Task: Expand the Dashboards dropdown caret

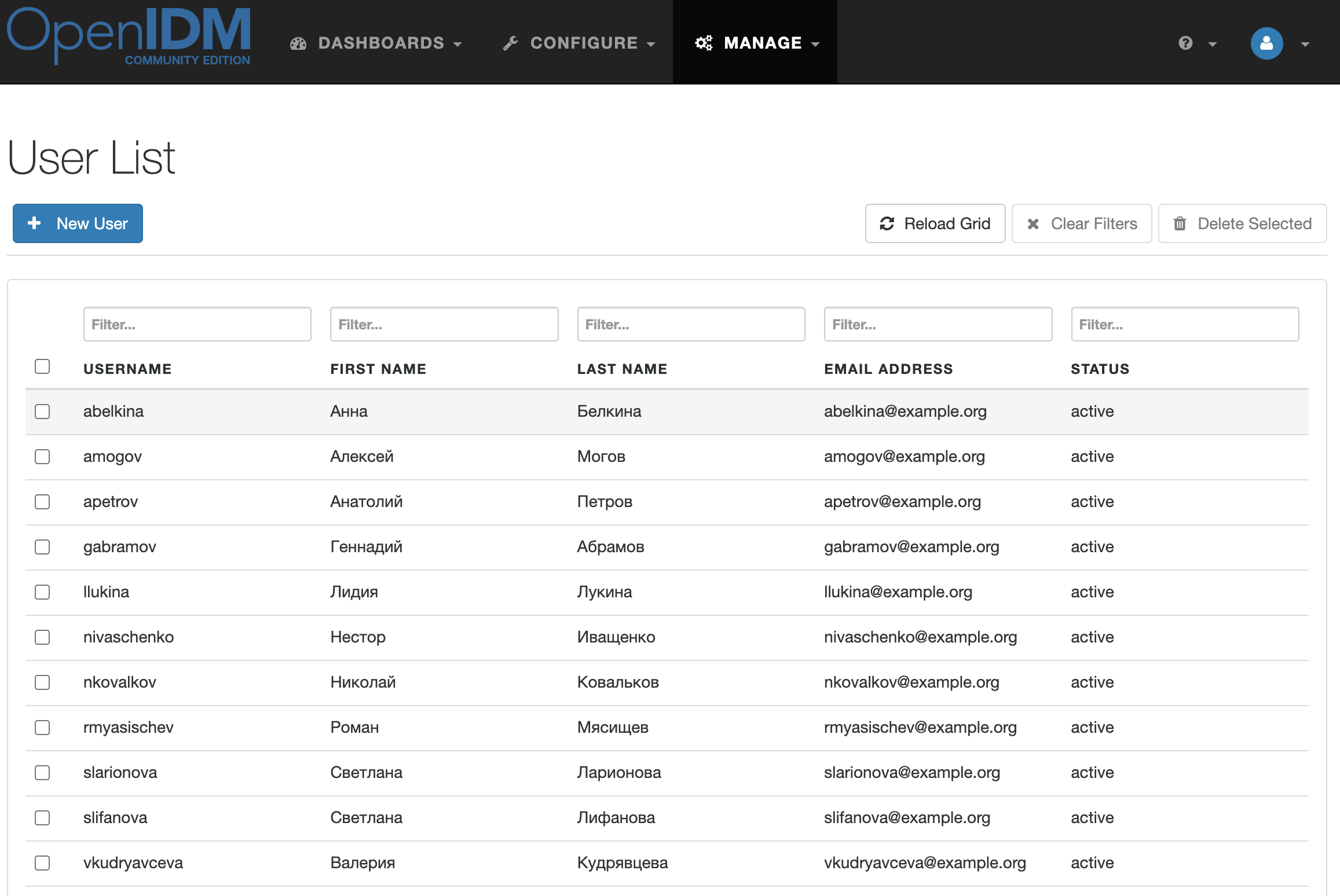Action: click(x=458, y=44)
